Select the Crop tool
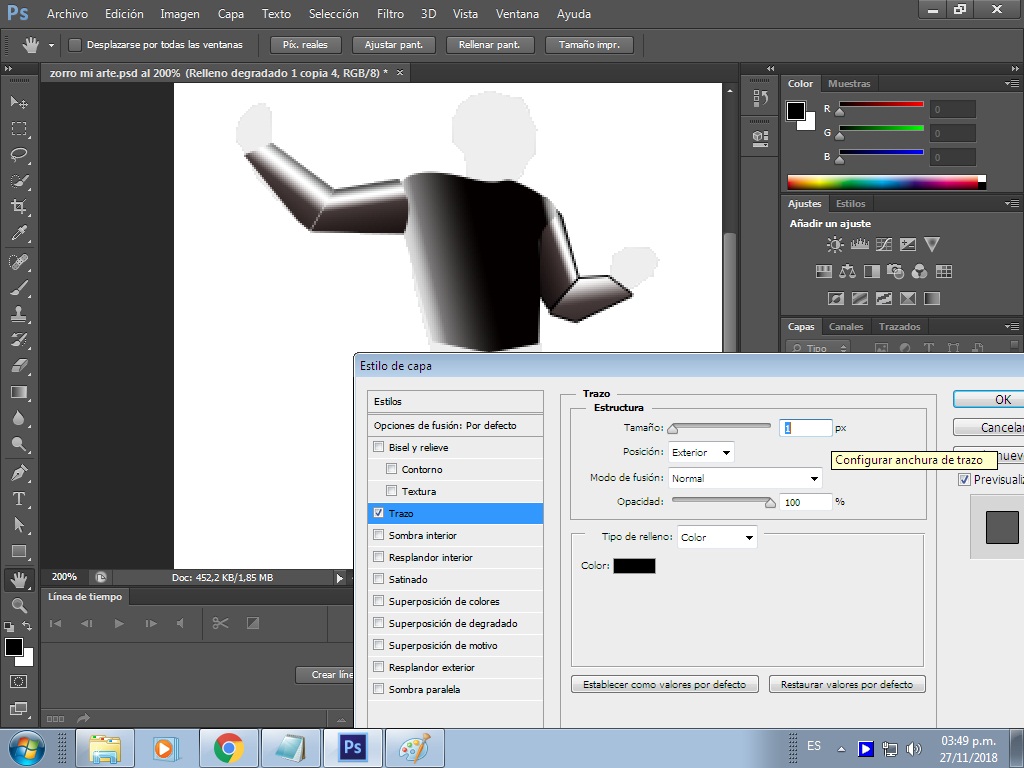1024x768 pixels. click(x=19, y=207)
